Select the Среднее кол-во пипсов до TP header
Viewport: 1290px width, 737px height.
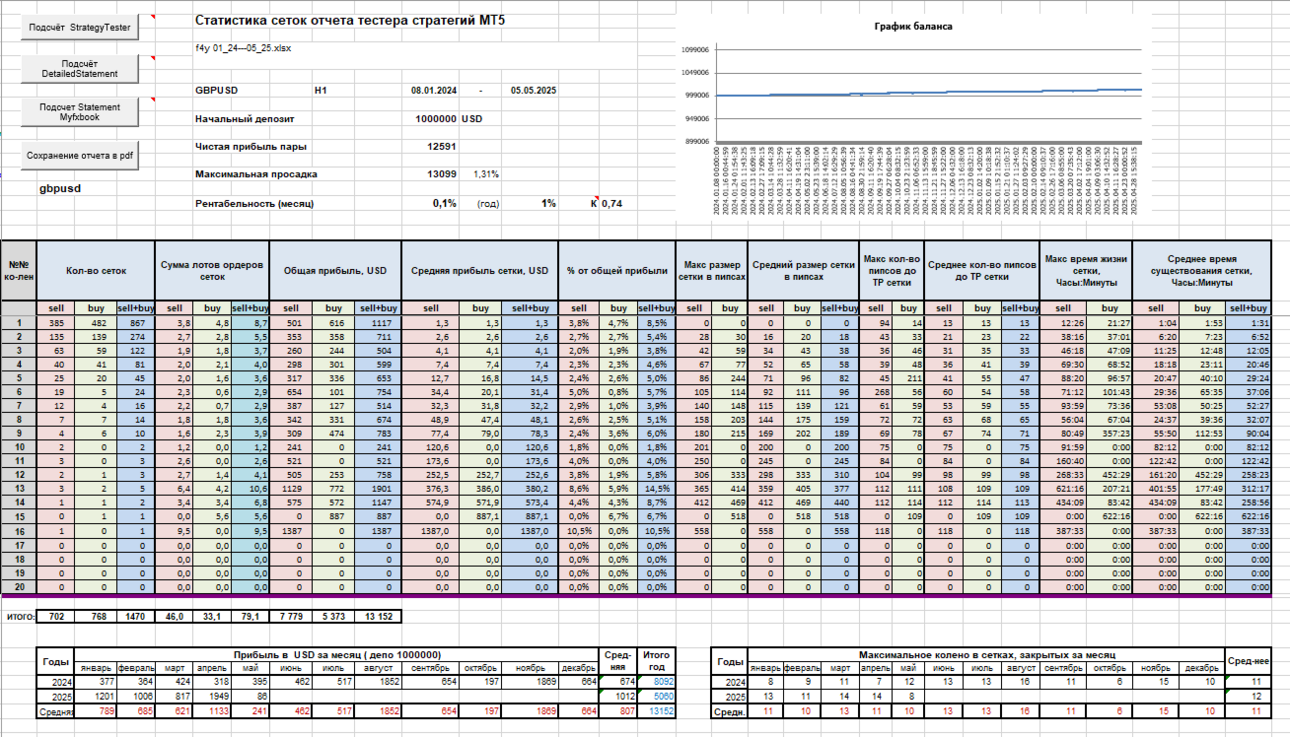click(x=982, y=270)
